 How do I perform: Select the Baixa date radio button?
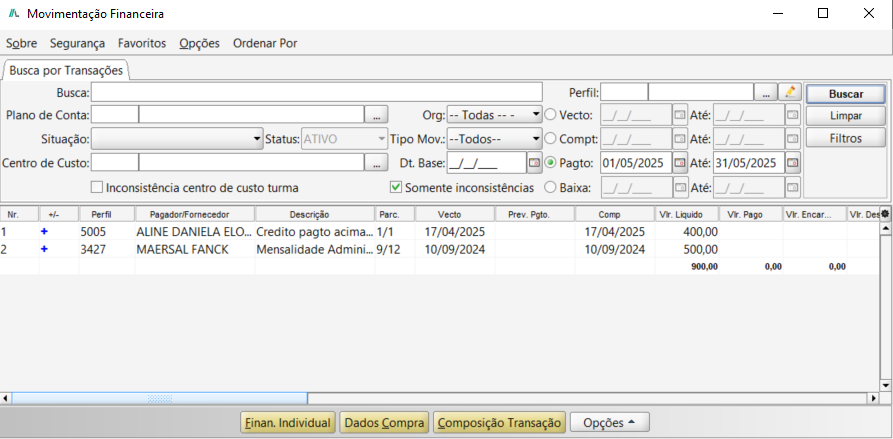550,187
